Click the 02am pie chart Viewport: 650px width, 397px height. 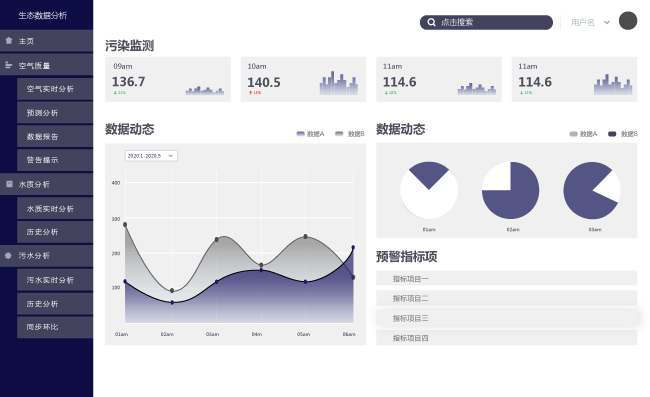tap(511, 190)
